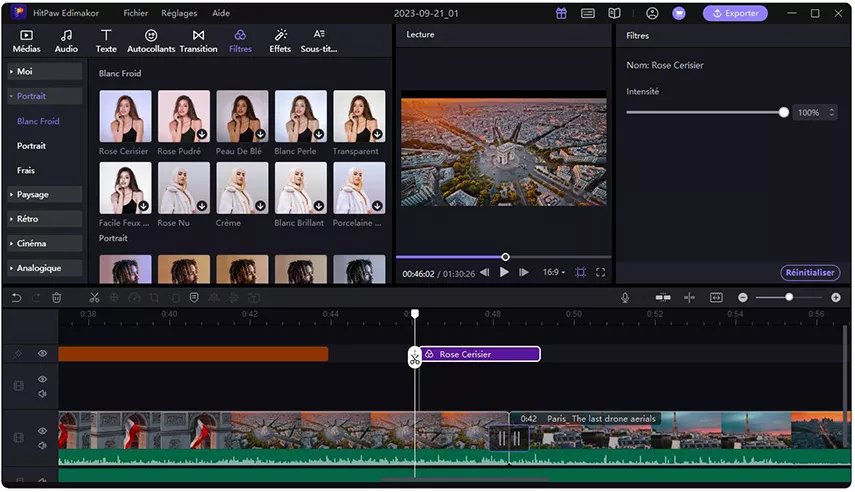
Task: Open the 16:9 aspect ratio dropdown
Action: pos(554,272)
